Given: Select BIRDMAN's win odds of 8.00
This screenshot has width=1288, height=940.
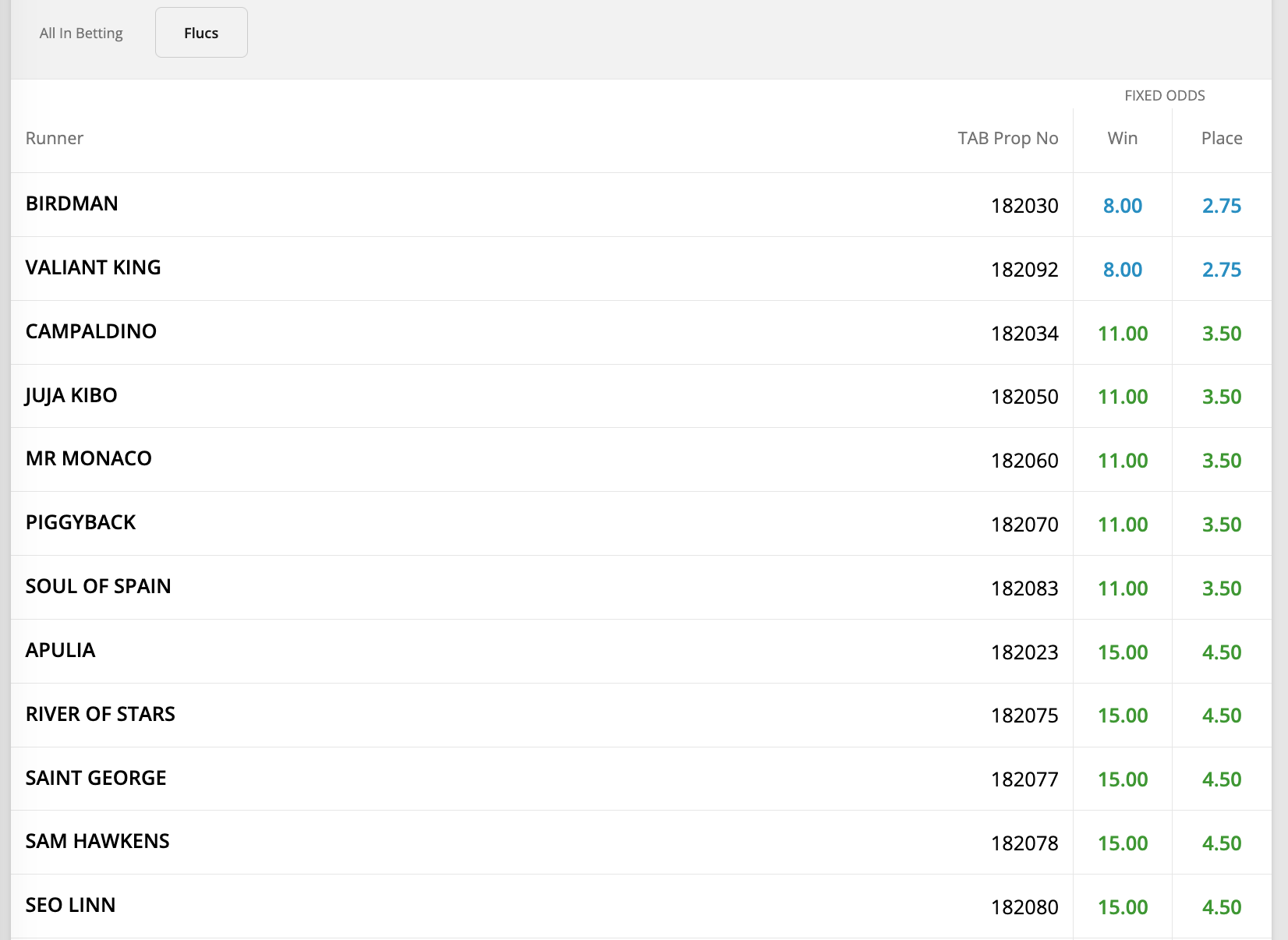Looking at the screenshot, I should [x=1123, y=206].
